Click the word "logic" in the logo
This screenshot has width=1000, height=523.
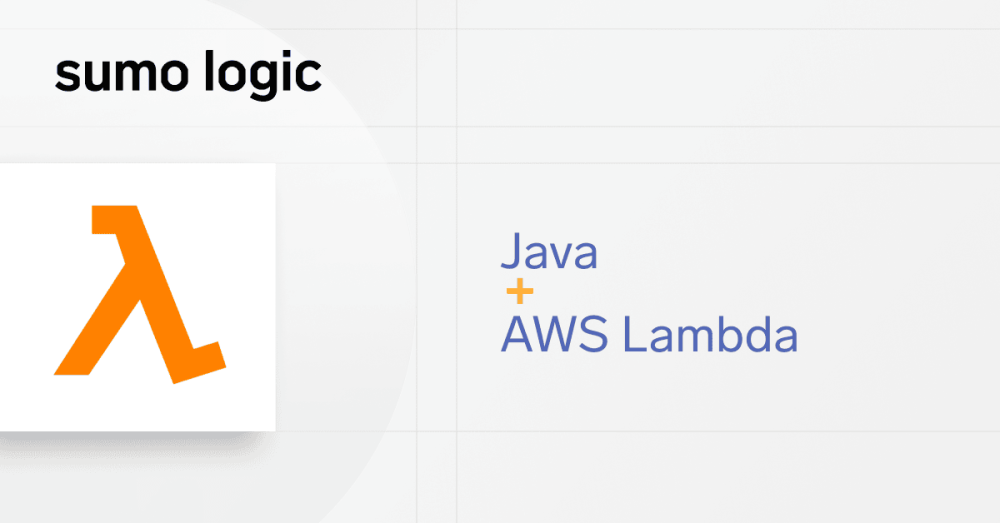263,74
